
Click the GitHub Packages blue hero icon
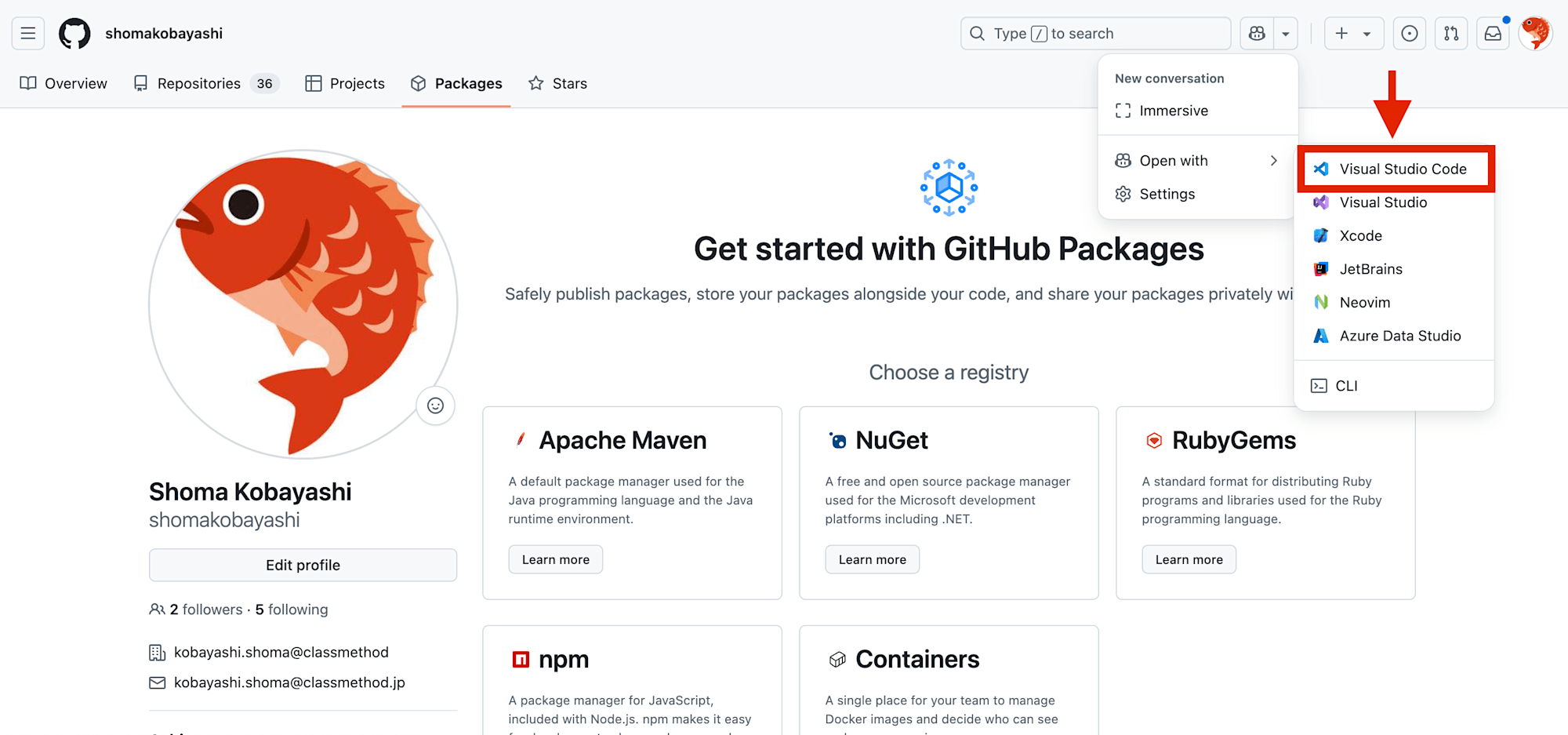[949, 187]
